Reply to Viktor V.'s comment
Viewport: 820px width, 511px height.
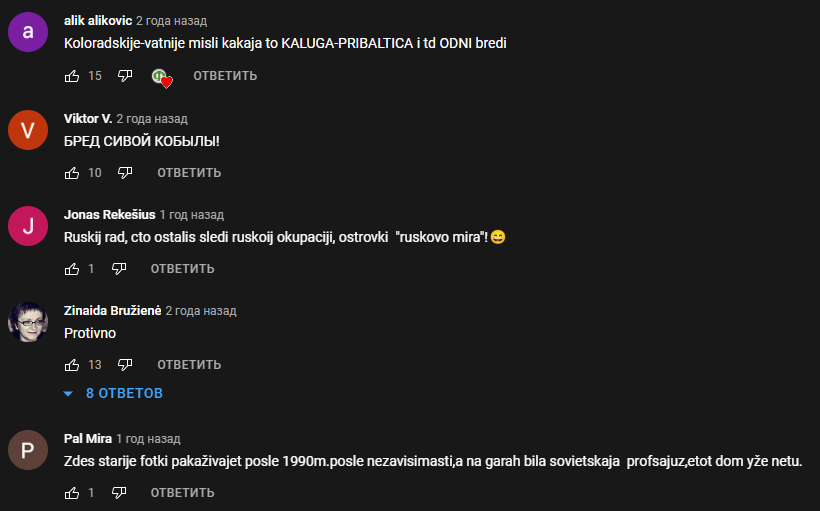pyautogui.click(x=189, y=173)
